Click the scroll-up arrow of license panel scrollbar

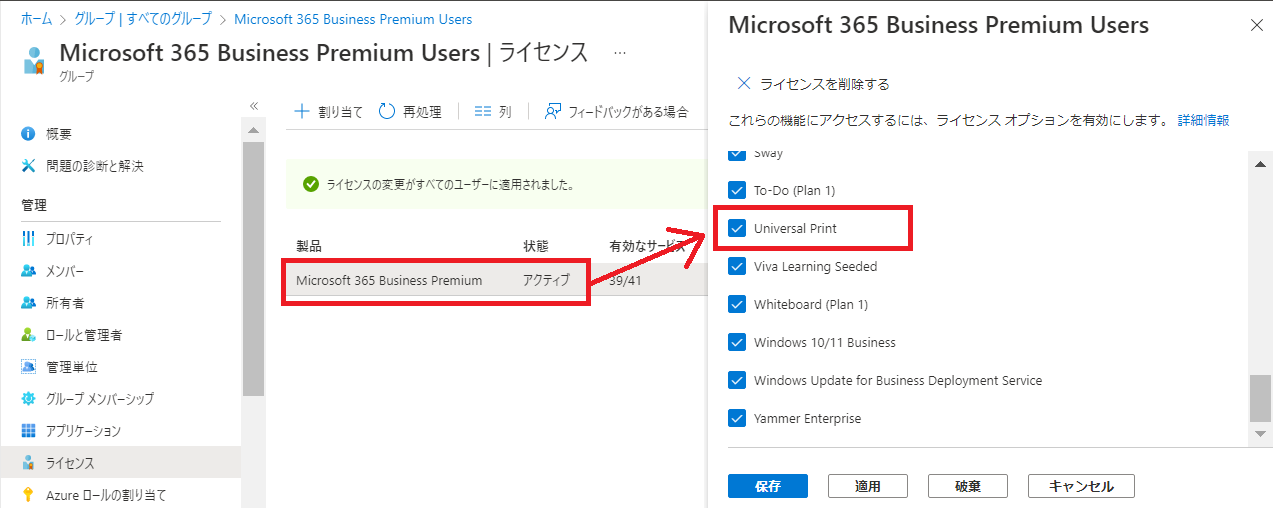[1260, 163]
